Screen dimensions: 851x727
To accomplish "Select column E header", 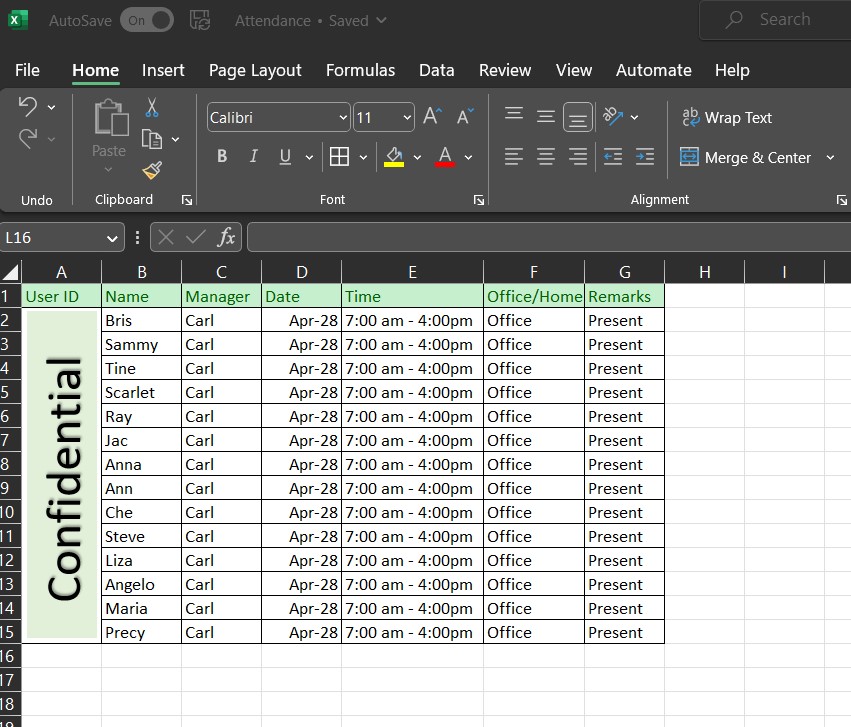I will [412, 271].
